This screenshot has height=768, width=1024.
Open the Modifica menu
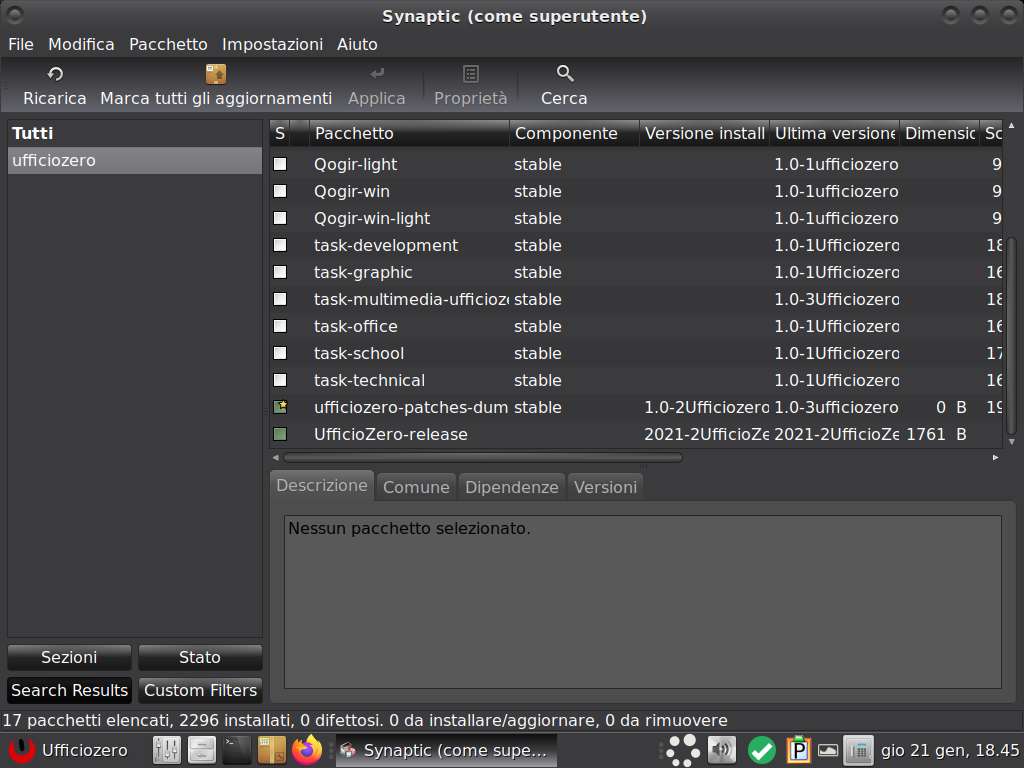coord(81,44)
